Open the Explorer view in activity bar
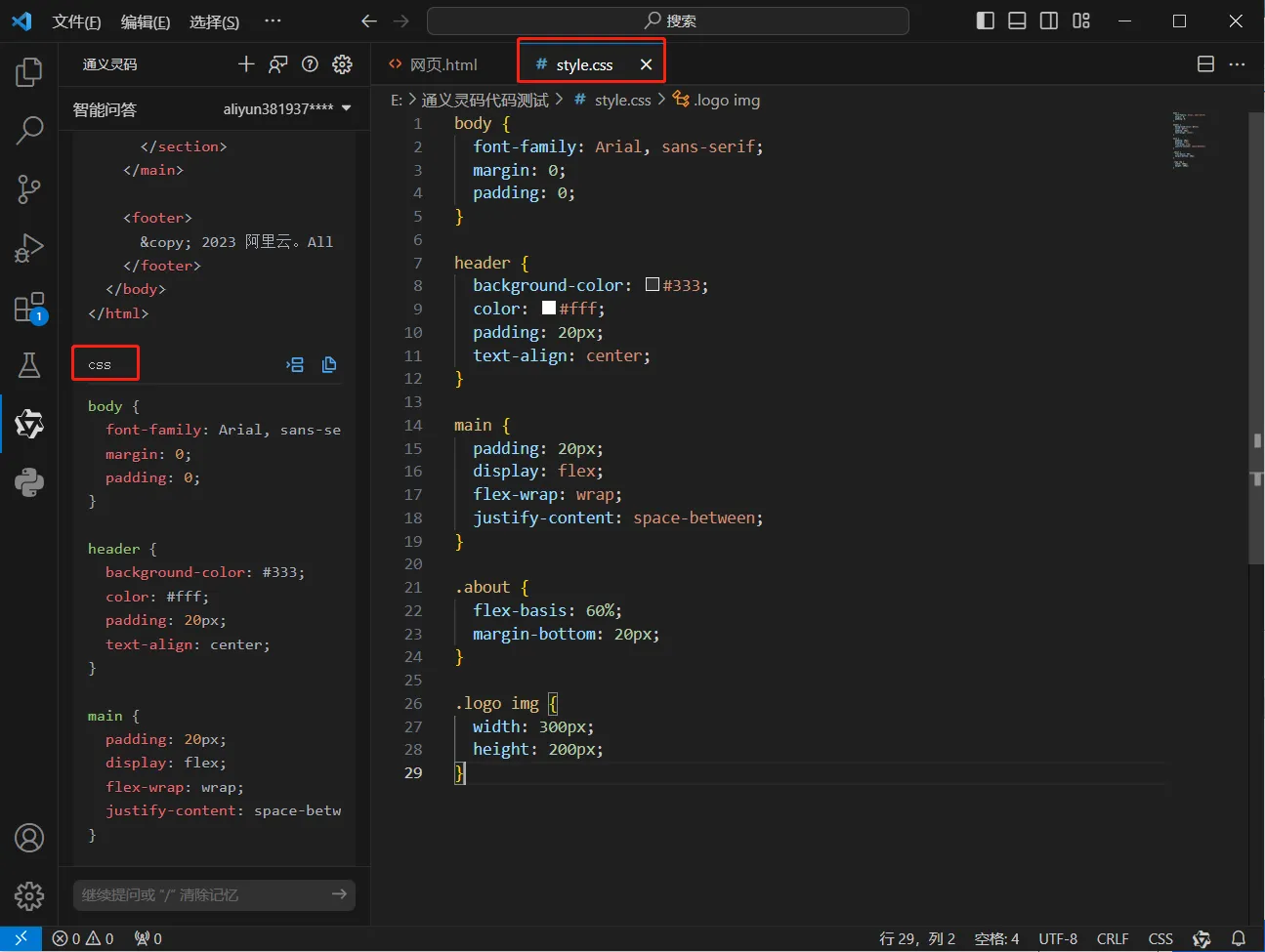Image resolution: width=1265 pixels, height=952 pixels. pyautogui.click(x=29, y=72)
